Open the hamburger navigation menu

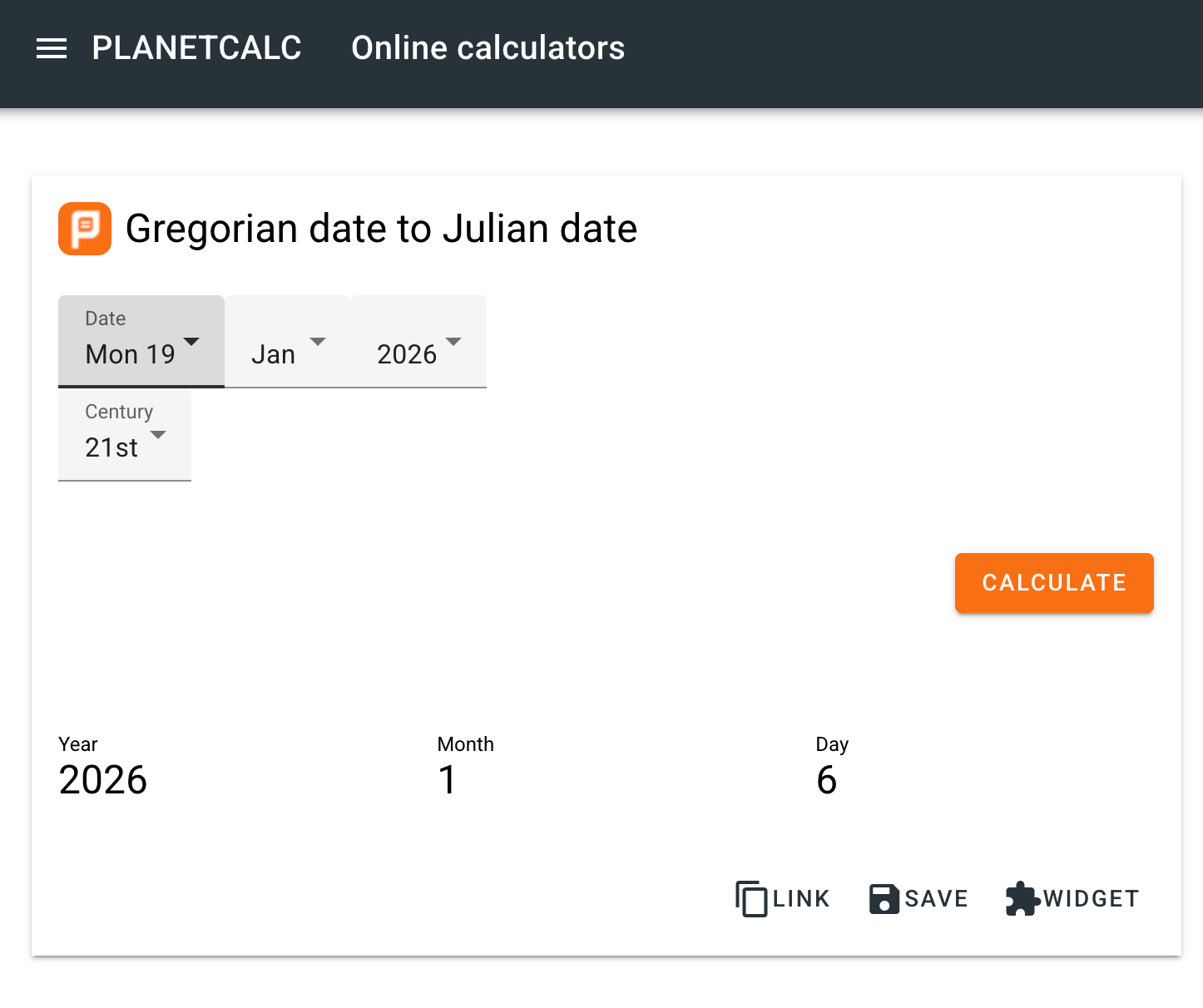(52, 48)
